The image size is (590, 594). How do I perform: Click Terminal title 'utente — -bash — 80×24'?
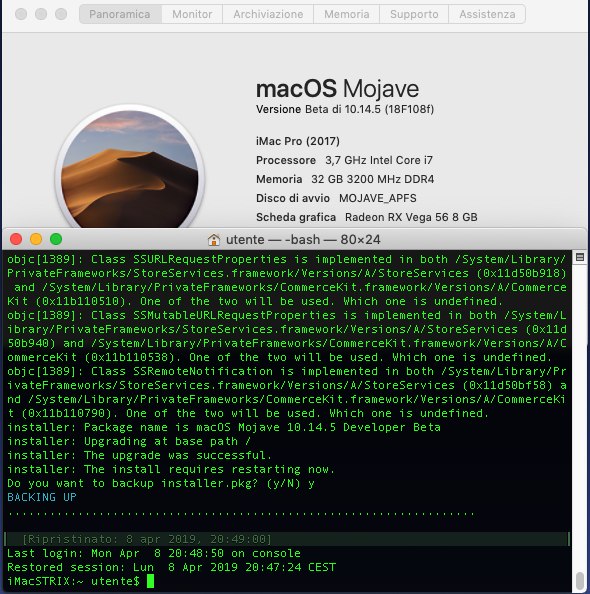303,239
